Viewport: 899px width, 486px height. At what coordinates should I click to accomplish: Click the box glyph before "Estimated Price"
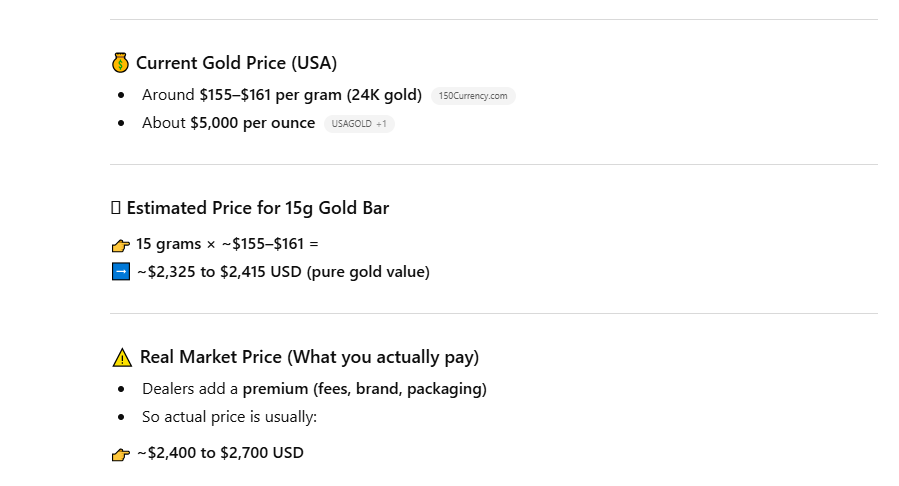click(116, 208)
